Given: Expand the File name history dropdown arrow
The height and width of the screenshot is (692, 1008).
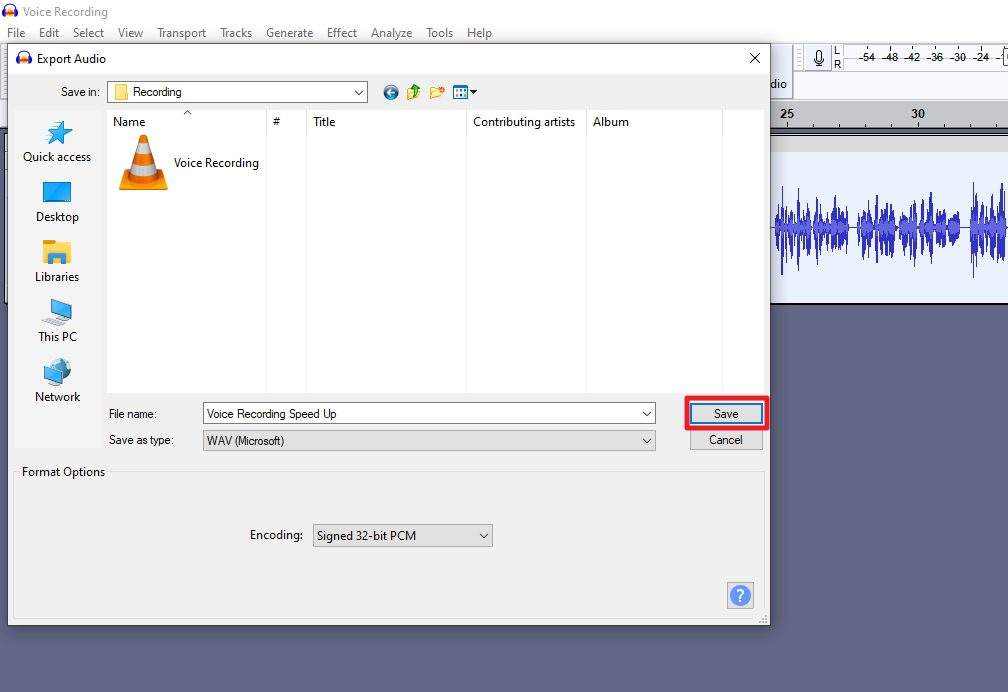Looking at the screenshot, I should (x=647, y=414).
